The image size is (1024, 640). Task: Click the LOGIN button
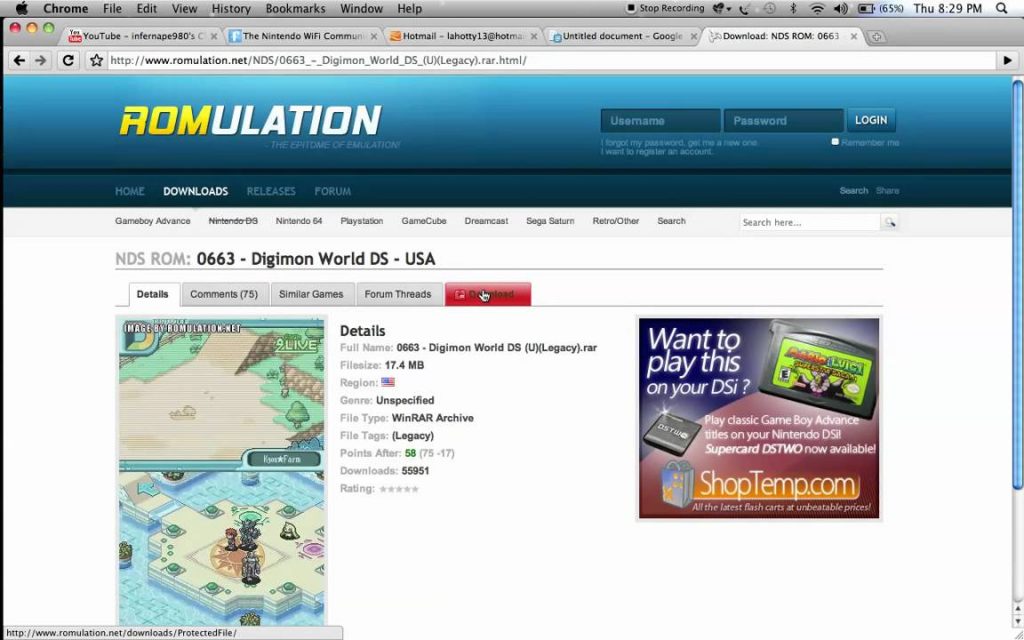point(871,120)
